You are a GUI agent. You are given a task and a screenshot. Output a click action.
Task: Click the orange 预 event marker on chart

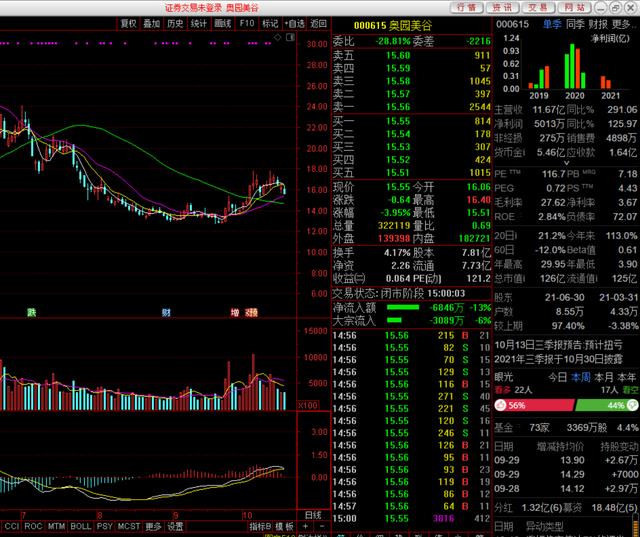(x=251, y=313)
